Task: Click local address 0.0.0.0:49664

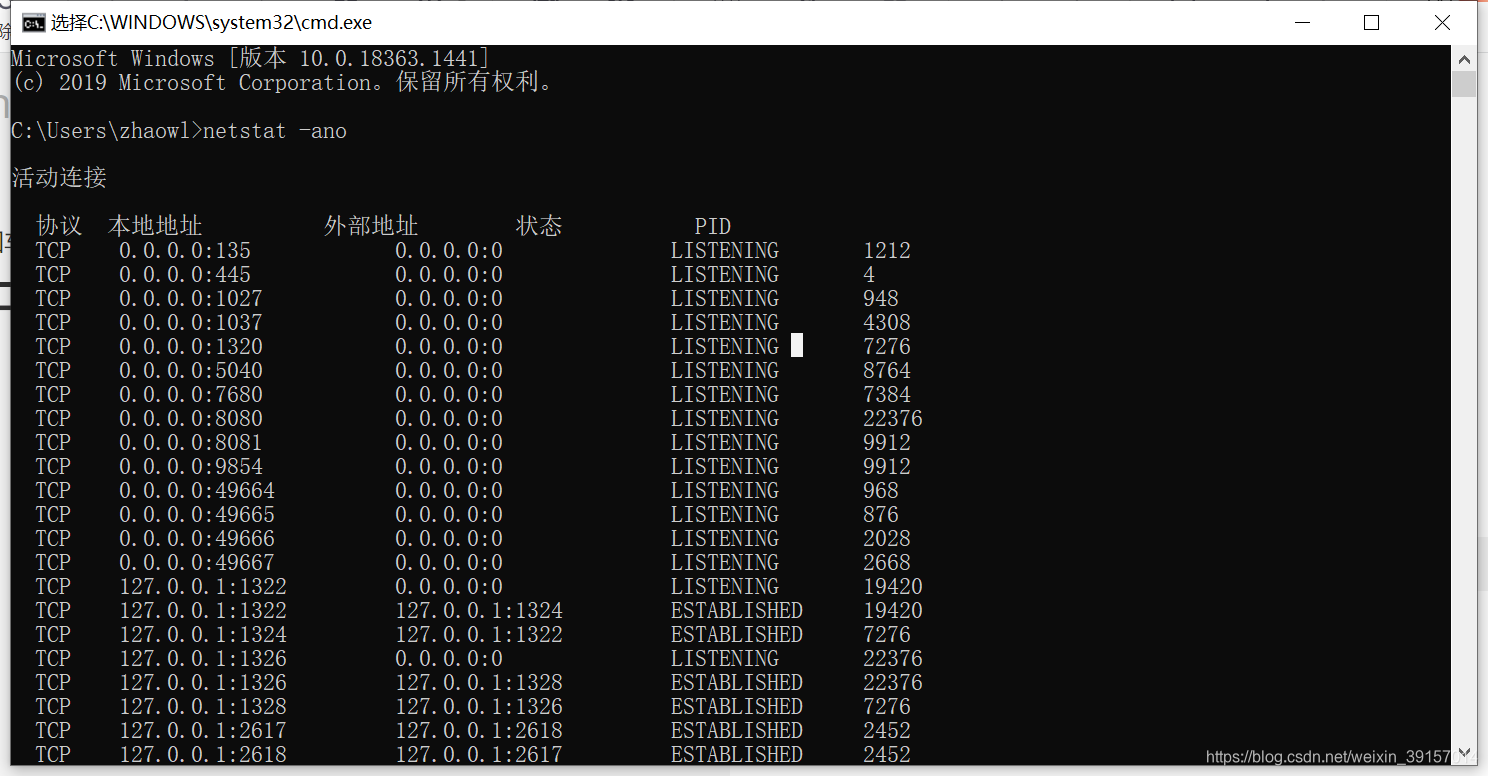Action: (197, 490)
